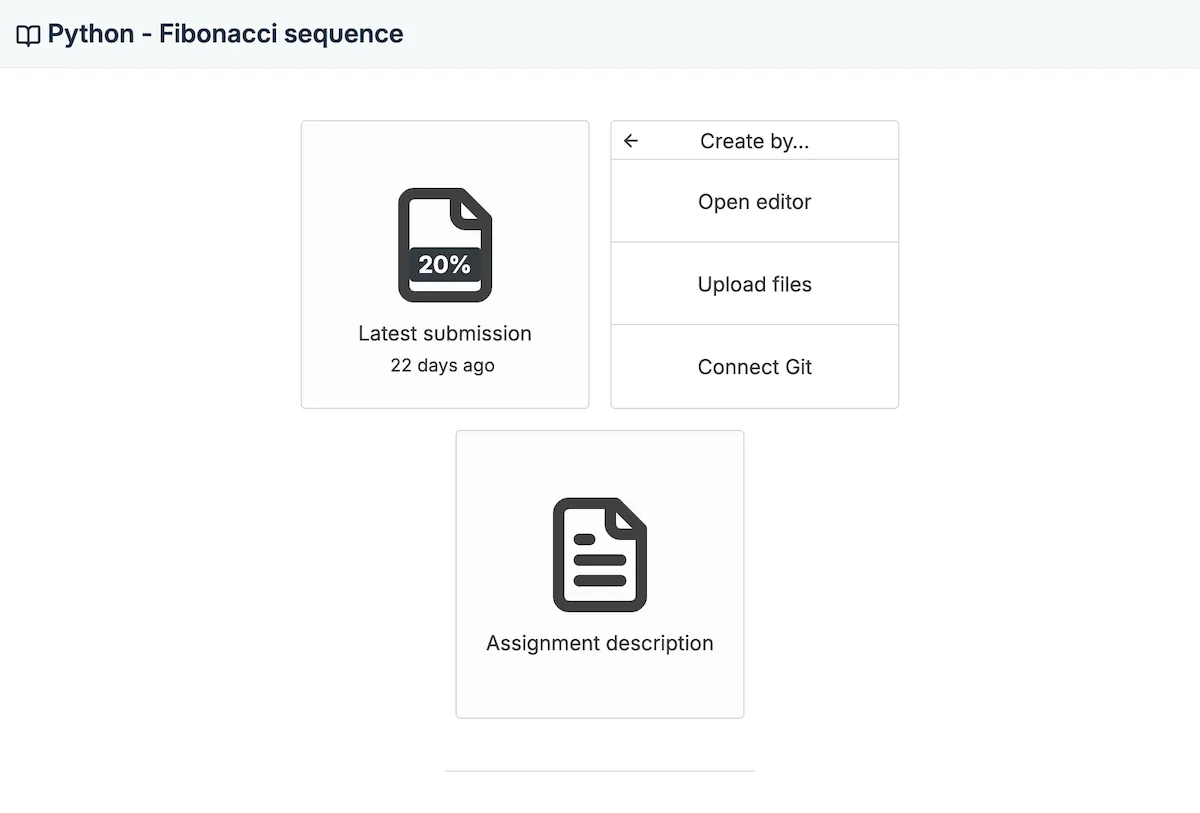Image resolution: width=1200 pixels, height=813 pixels.
Task: Click the open-book icon beside the assignment title
Action: 28,33
